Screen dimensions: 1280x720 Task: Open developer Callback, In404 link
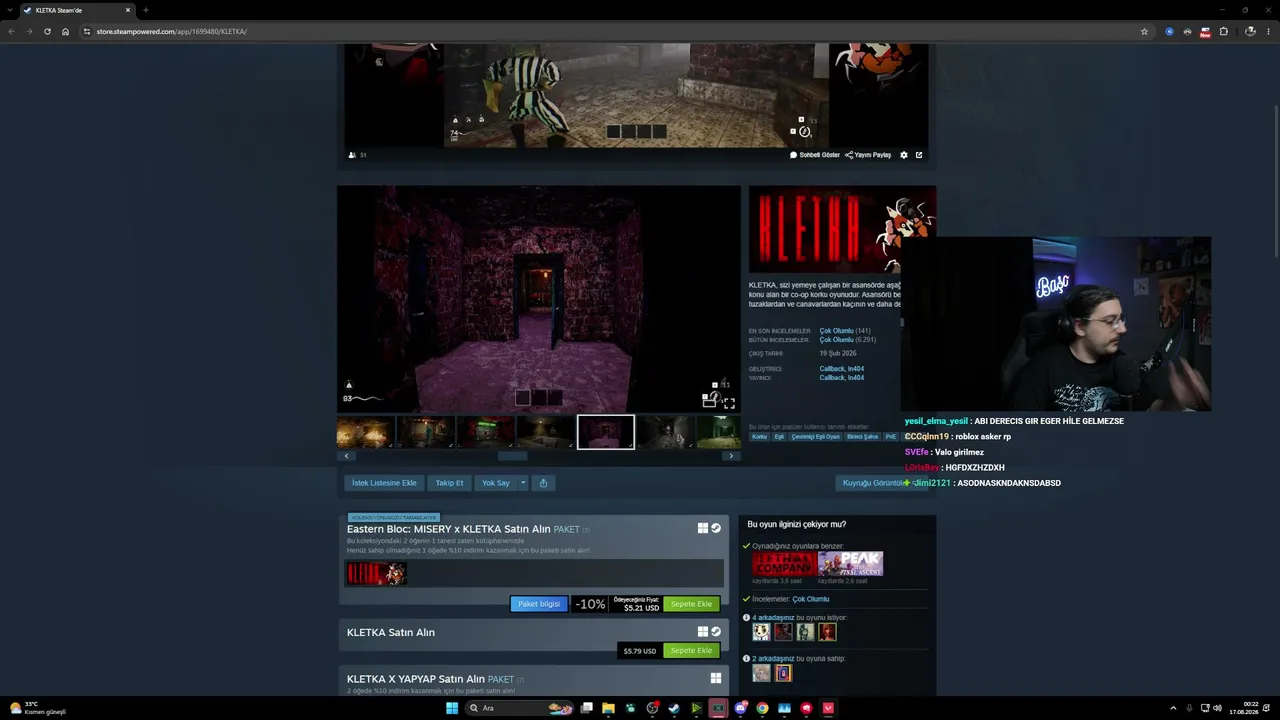pyautogui.click(x=842, y=369)
